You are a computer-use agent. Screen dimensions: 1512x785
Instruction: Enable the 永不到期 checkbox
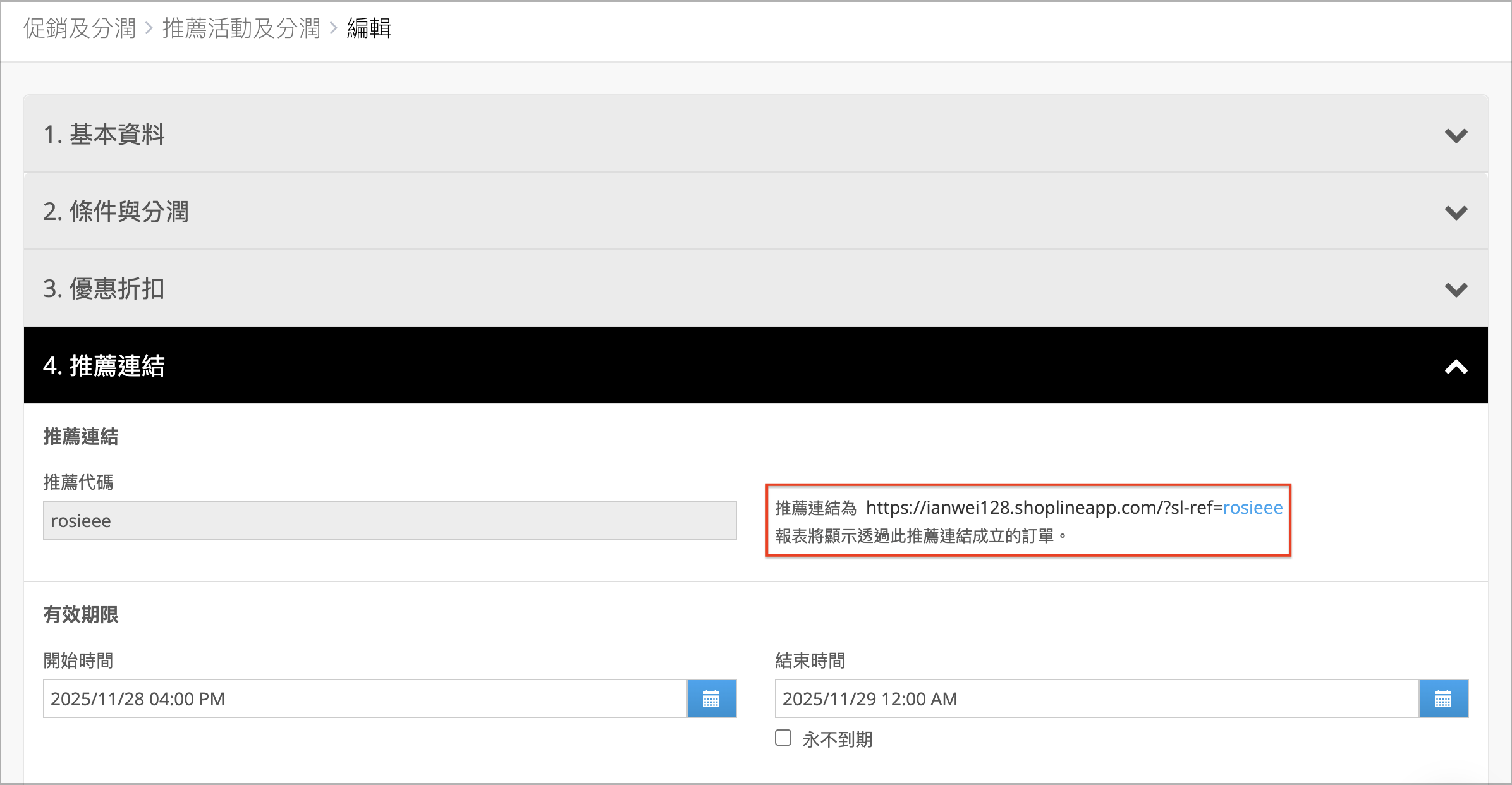tap(783, 738)
